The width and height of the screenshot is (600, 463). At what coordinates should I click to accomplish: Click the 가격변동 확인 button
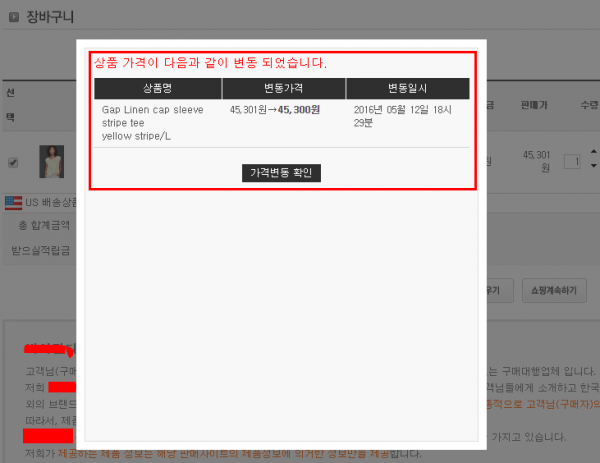tap(281, 173)
